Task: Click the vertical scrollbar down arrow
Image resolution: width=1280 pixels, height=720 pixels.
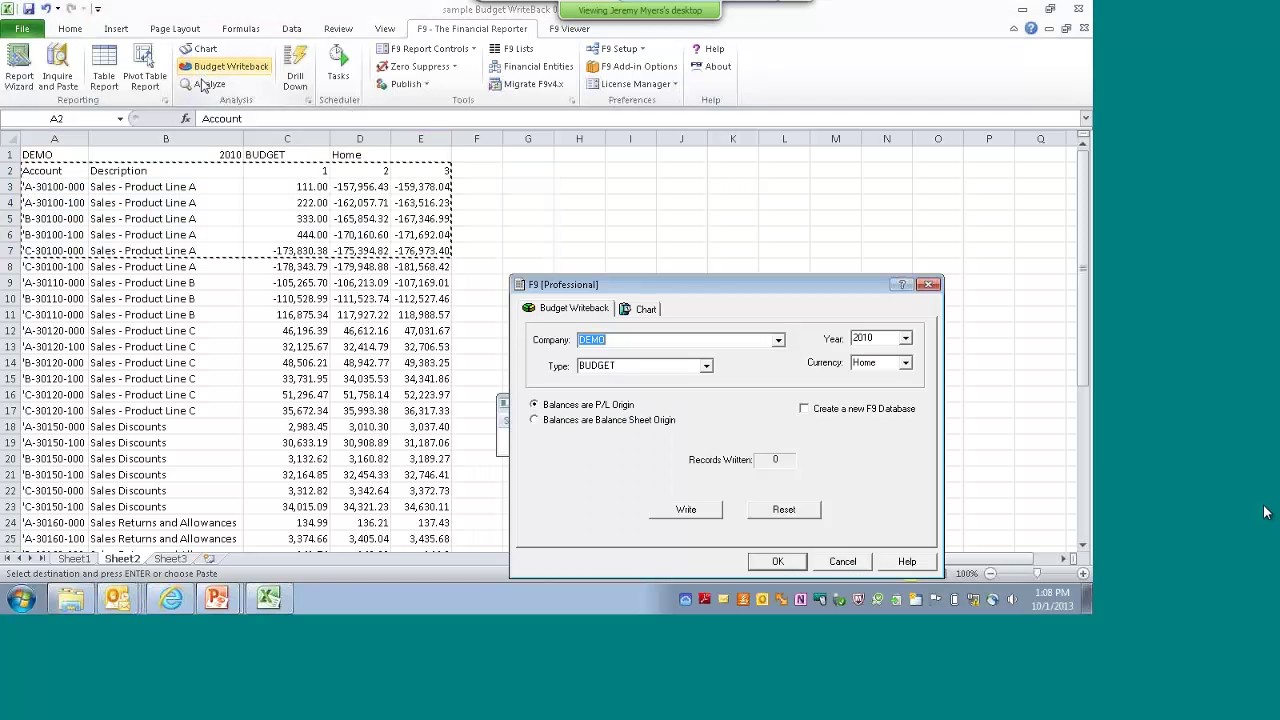Action: 1083,546
